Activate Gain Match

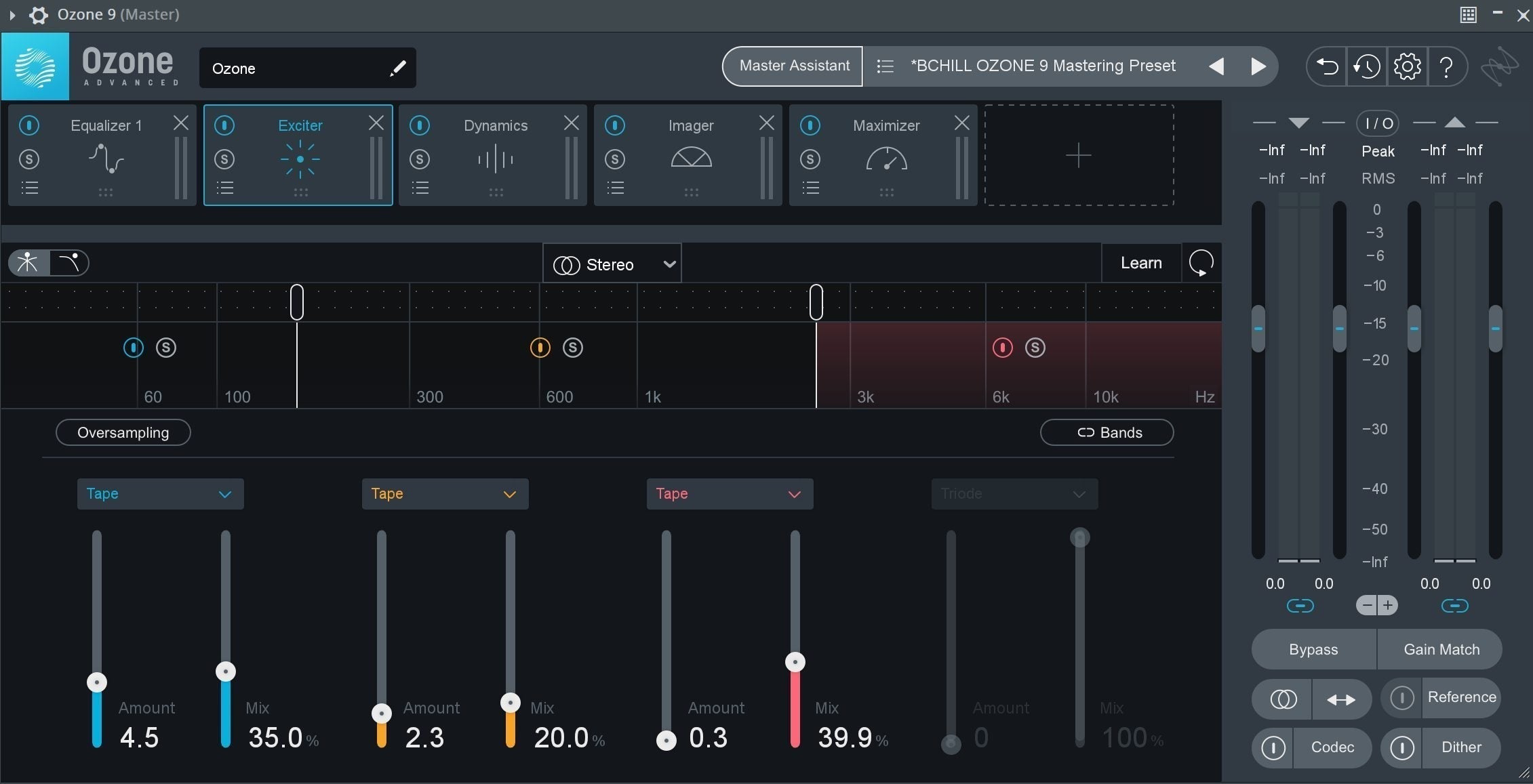(x=1441, y=648)
